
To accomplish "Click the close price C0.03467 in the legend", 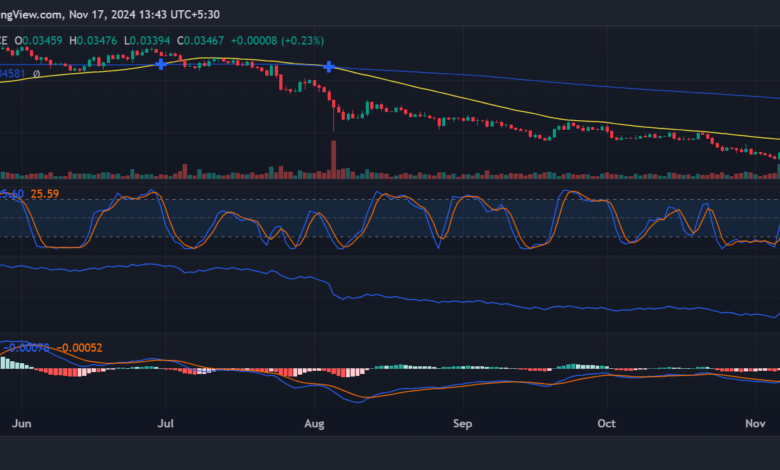I will click(x=201, y=39).
